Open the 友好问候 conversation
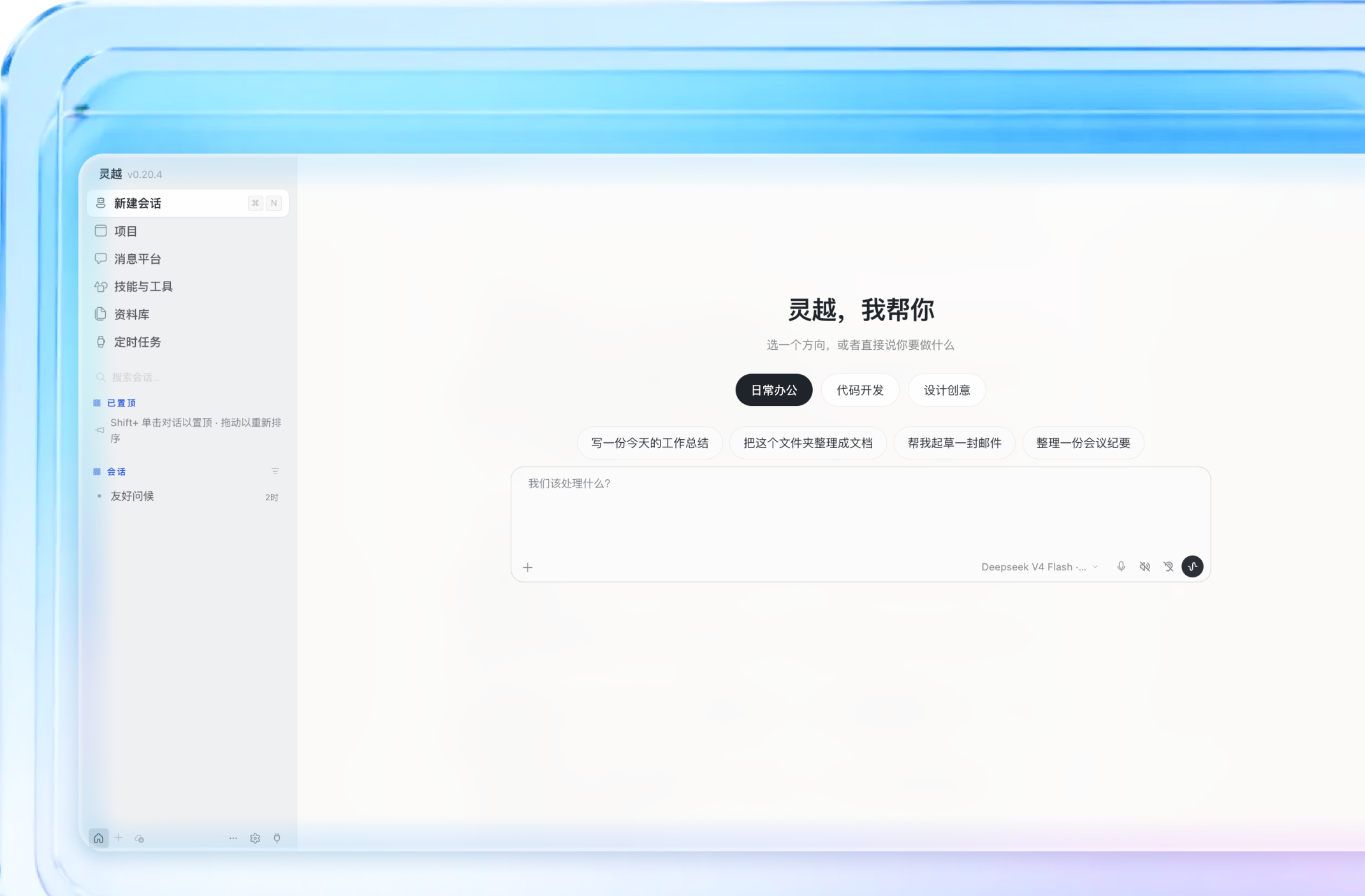Image resolution: width=1365 pixels, height=896 pixels. pos(187,496)
